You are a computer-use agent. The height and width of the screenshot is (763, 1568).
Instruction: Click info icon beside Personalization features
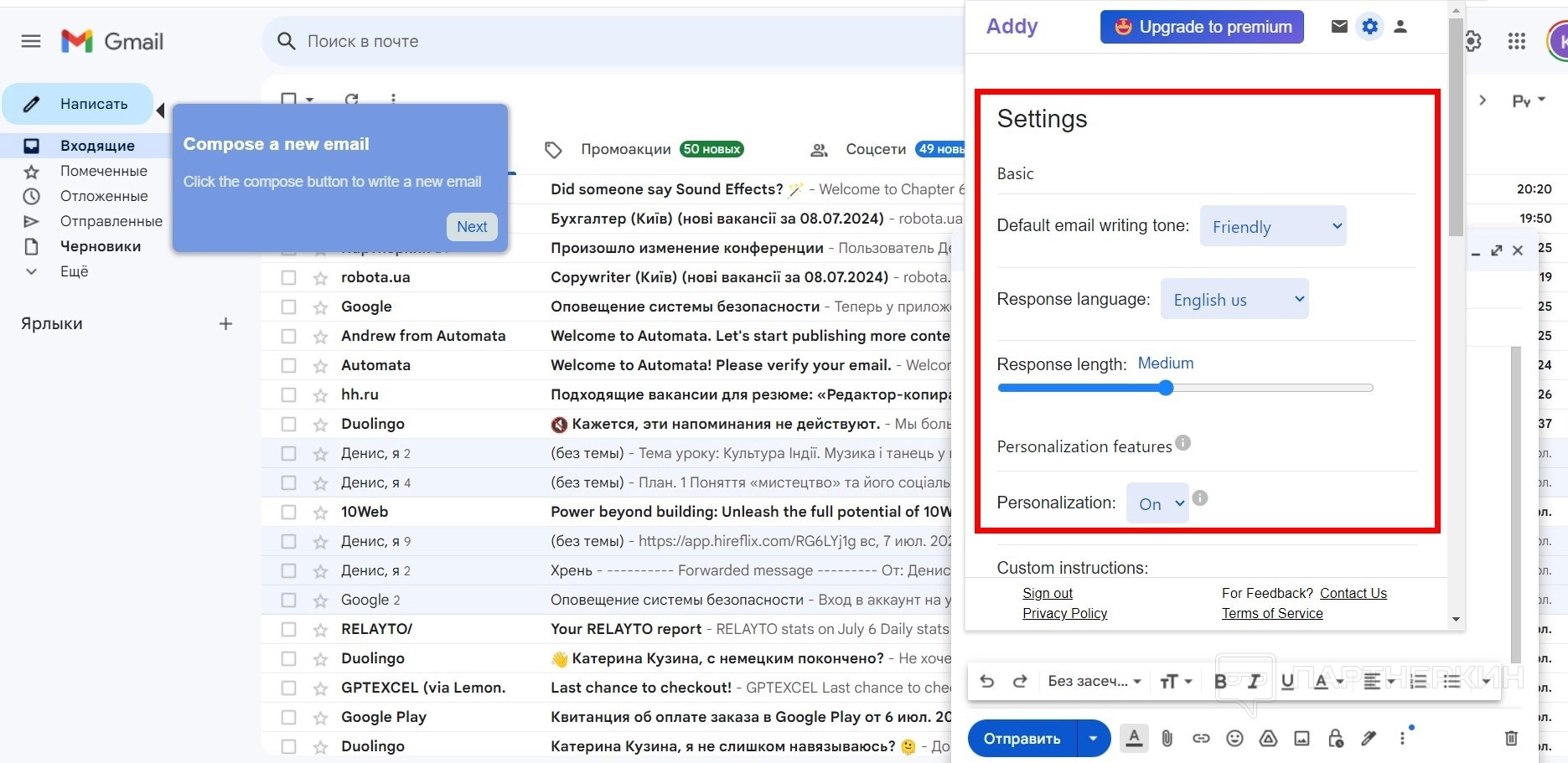pyautogui.click(x=1182, y=442)
